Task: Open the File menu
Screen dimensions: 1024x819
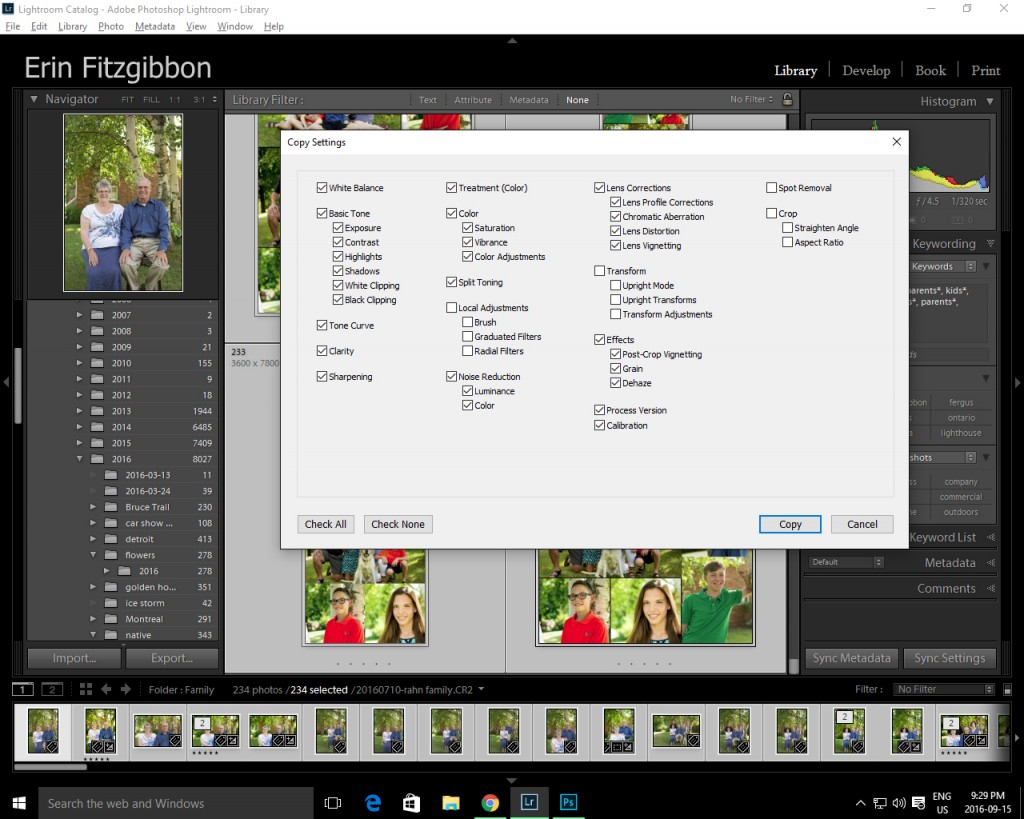Action: click(12, 26)
